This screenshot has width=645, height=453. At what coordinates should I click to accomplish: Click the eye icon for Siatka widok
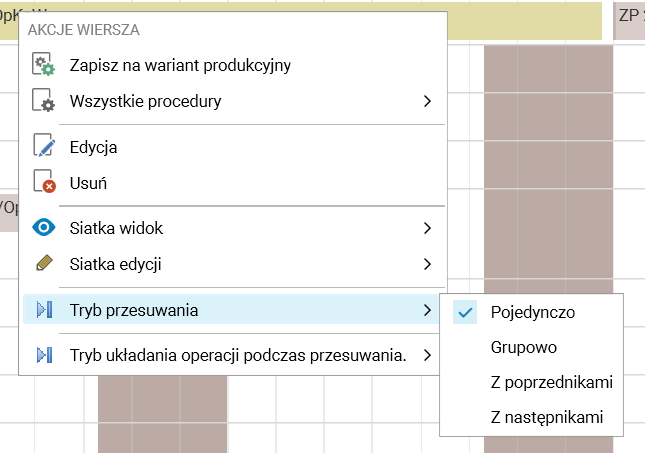pos(44,228)
